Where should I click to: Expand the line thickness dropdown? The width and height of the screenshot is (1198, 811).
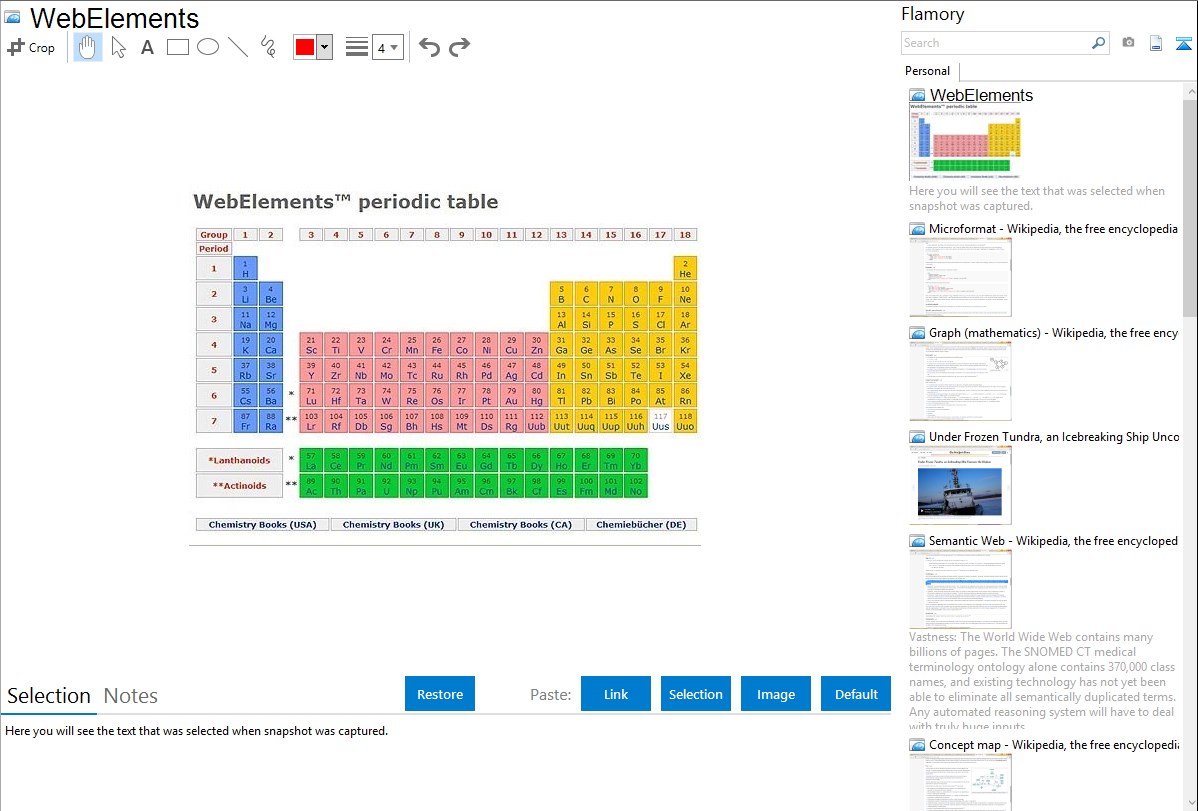pos(388,47)
